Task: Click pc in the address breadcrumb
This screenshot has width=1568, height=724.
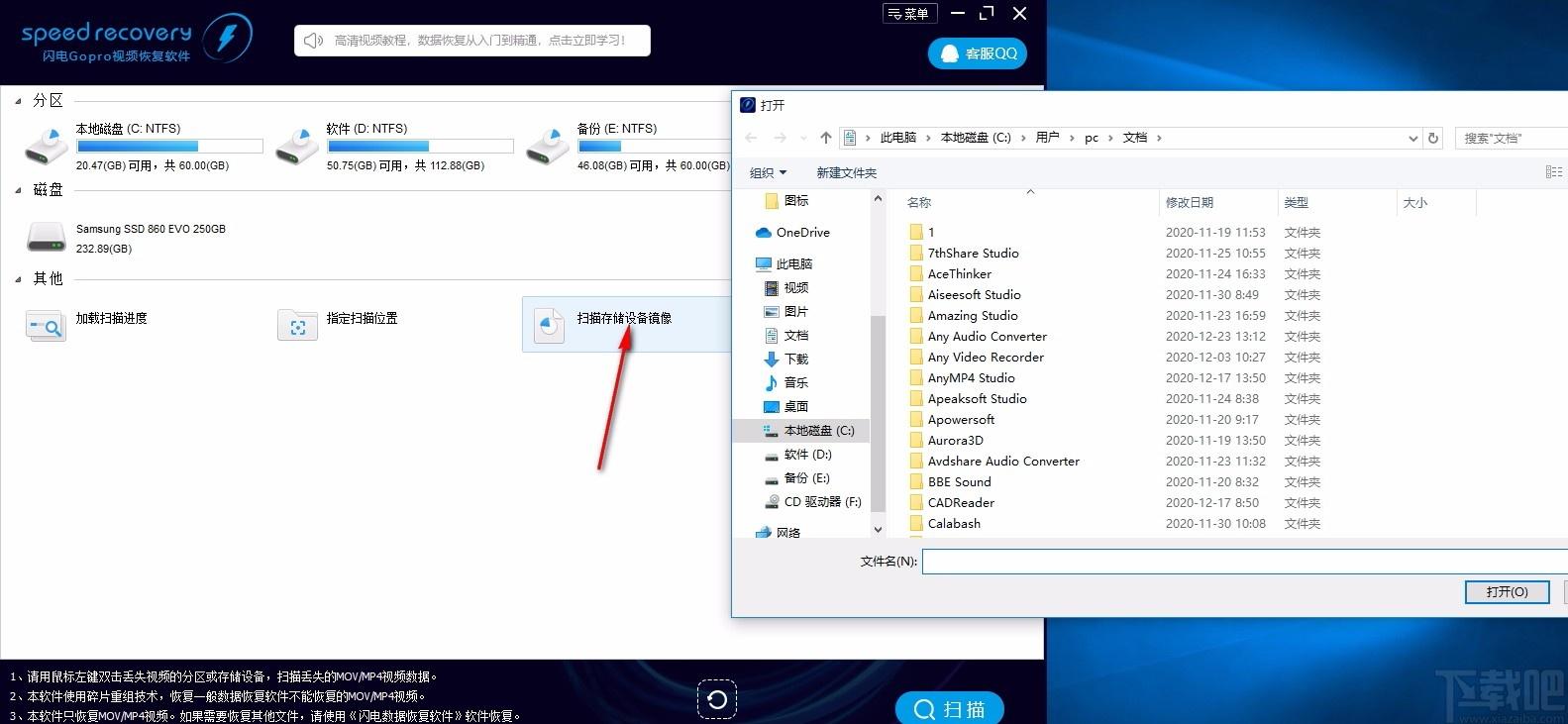Action: click(x=1092, y=138)
